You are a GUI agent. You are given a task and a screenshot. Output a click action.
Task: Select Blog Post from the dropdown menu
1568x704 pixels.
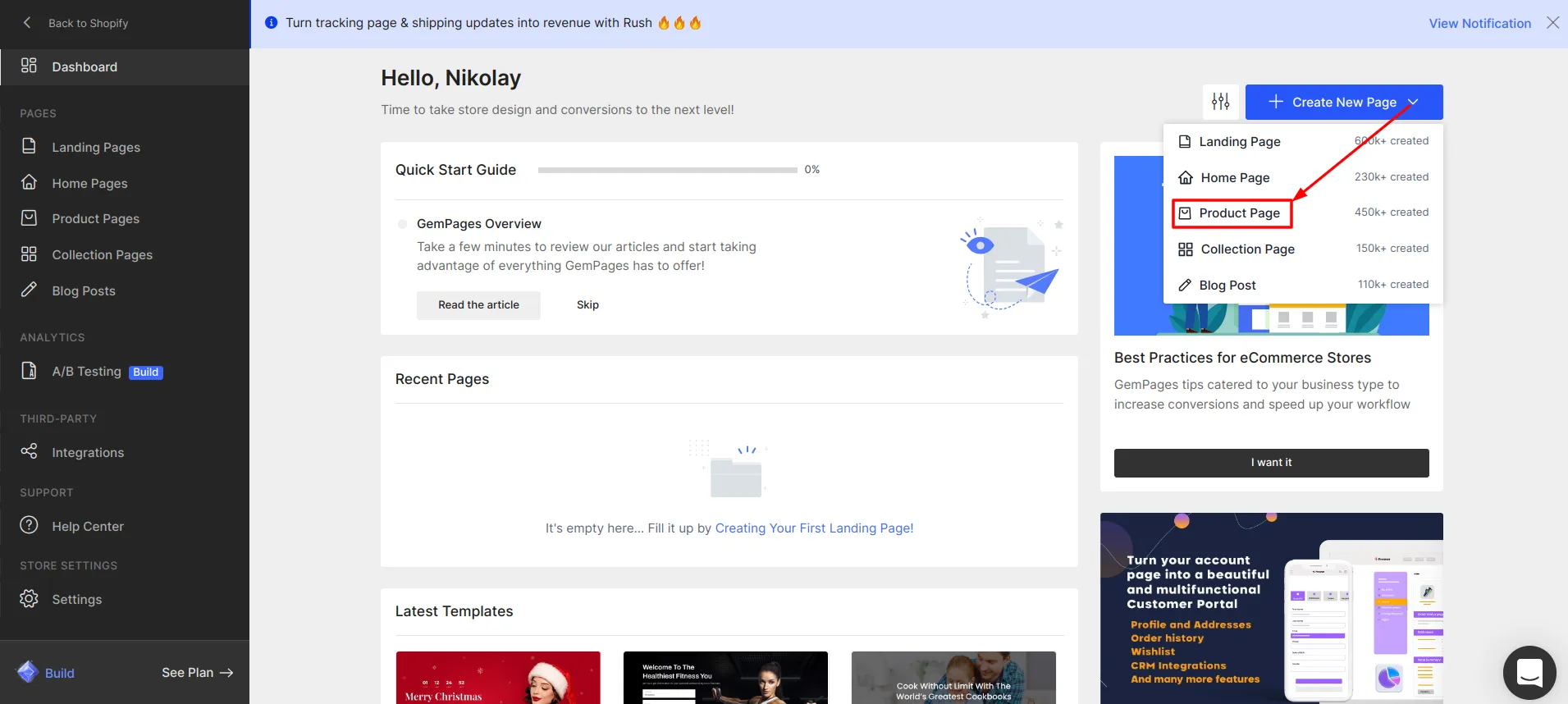[x=1303, y=285]
